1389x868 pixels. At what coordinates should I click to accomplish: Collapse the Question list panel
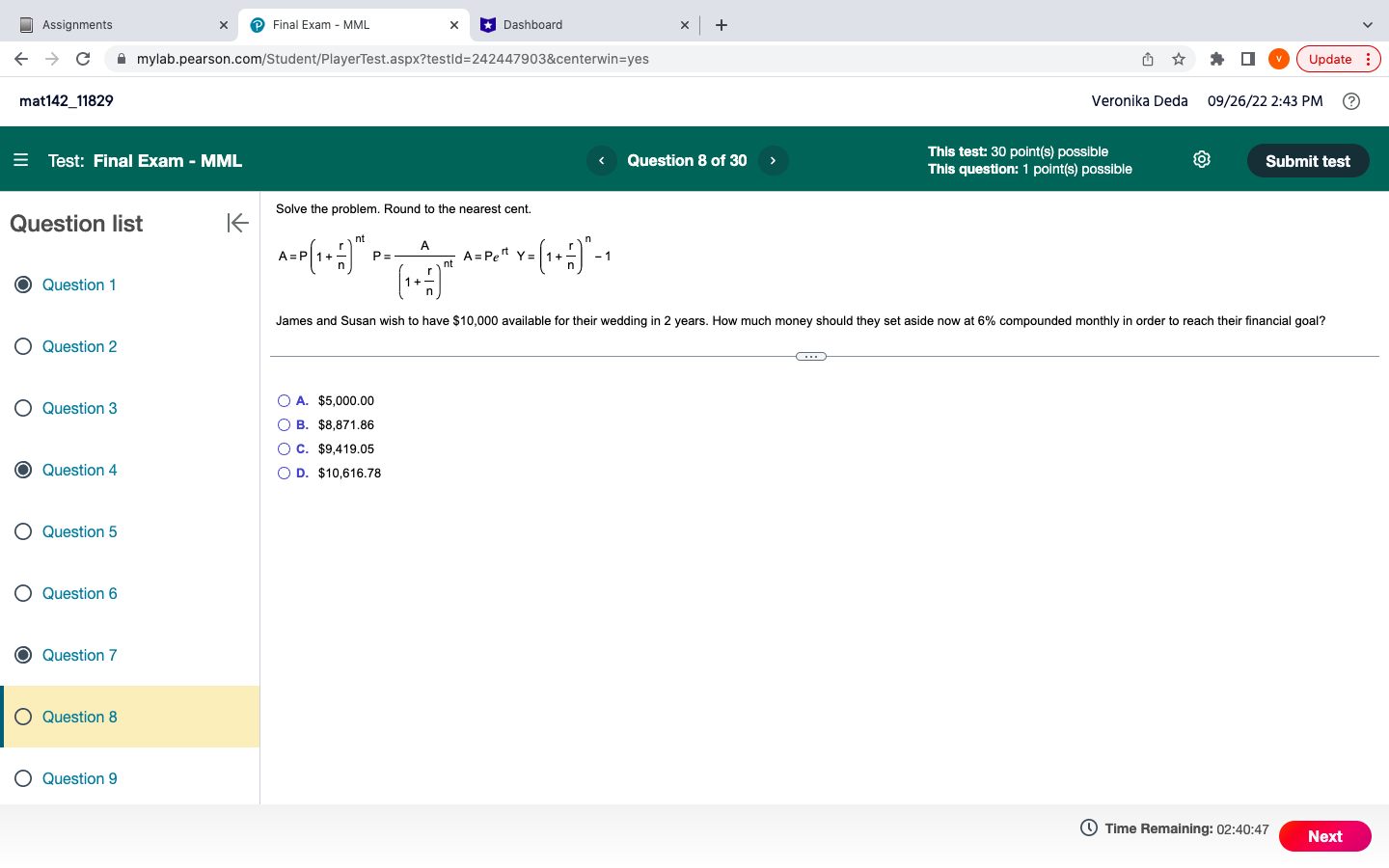237,223
